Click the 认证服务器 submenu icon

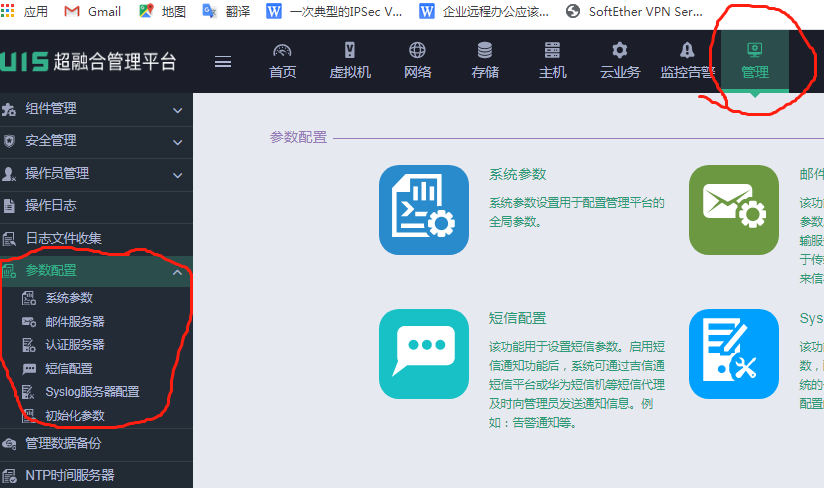(29, 345)
